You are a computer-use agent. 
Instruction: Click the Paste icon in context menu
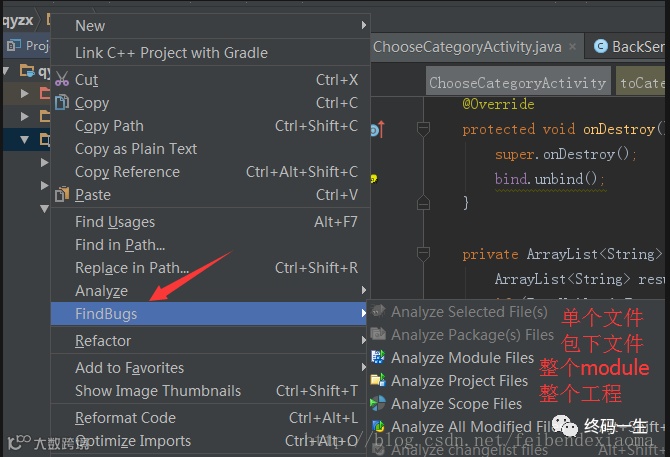61,194
